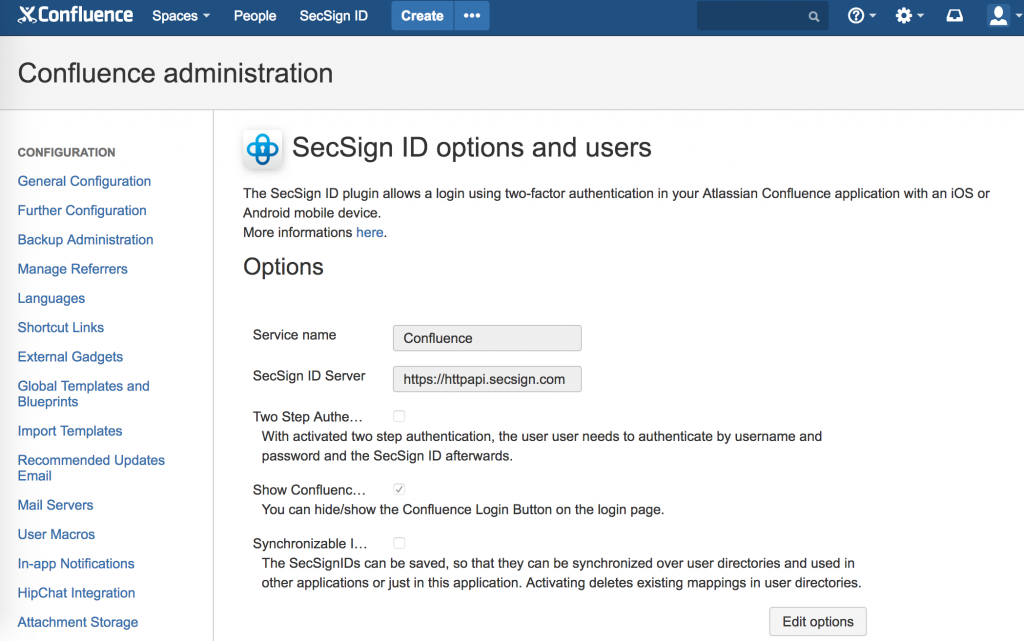Click the Service name input field
Screen dimensions: 1024x641
click(486, 338)
